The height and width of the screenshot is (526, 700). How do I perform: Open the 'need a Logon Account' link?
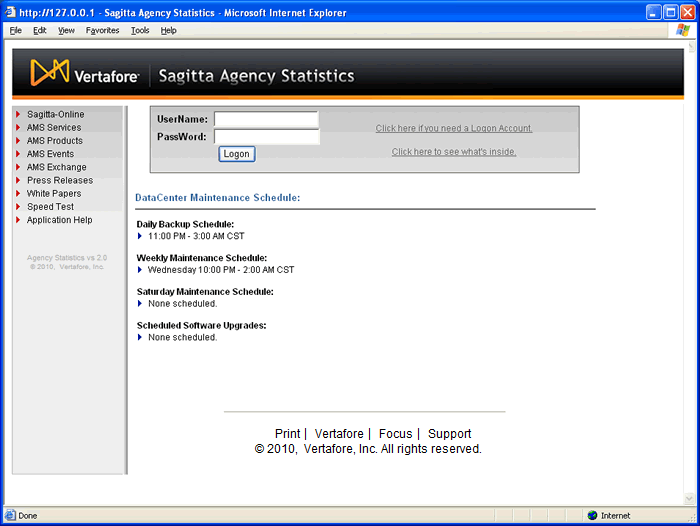click(454, 128)
